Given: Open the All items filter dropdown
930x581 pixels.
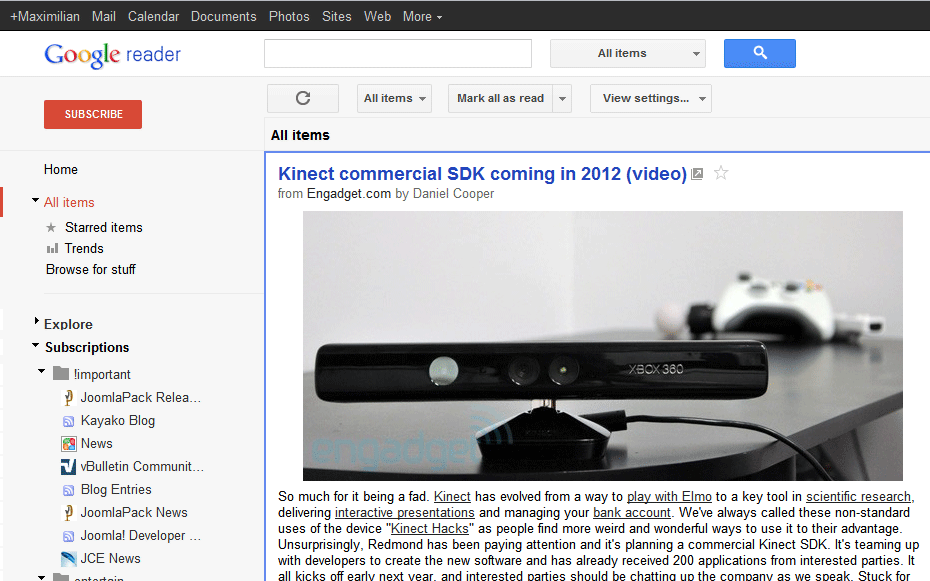Looking at the screenshot, I should (394, 98).
